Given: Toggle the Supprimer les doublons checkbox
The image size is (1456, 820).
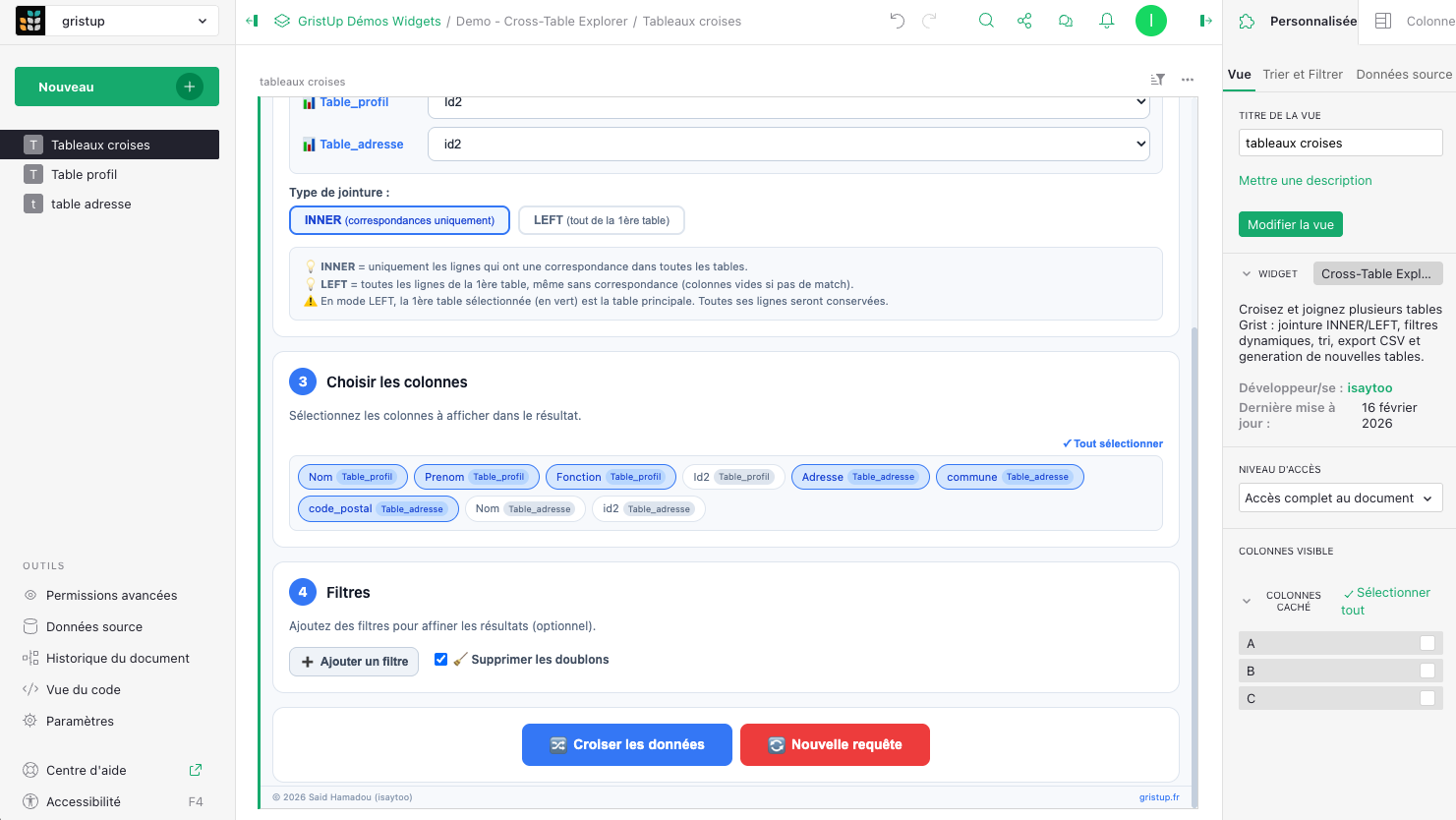Looking at the screenshot, I should 441,660.
